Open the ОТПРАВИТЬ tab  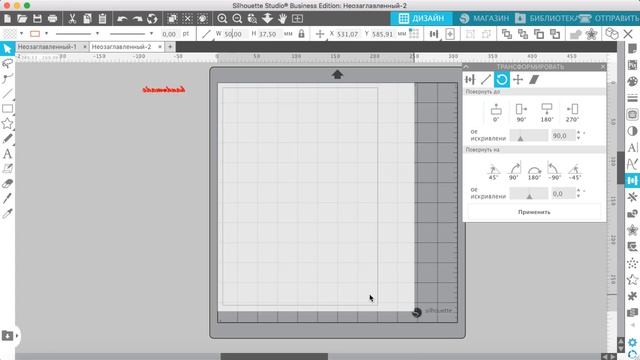tap(610, 18)
